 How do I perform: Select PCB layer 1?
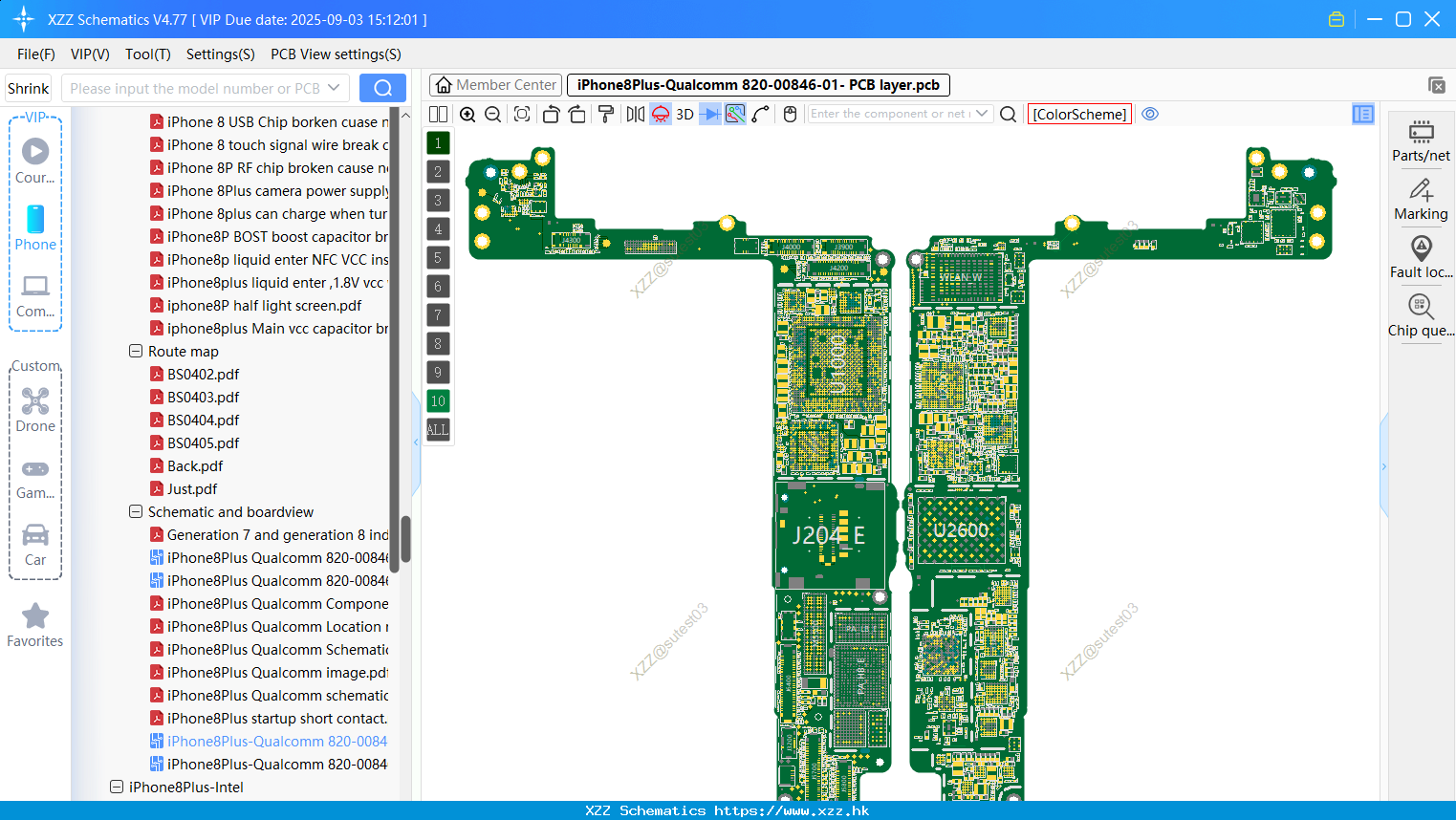pos(438,142)
